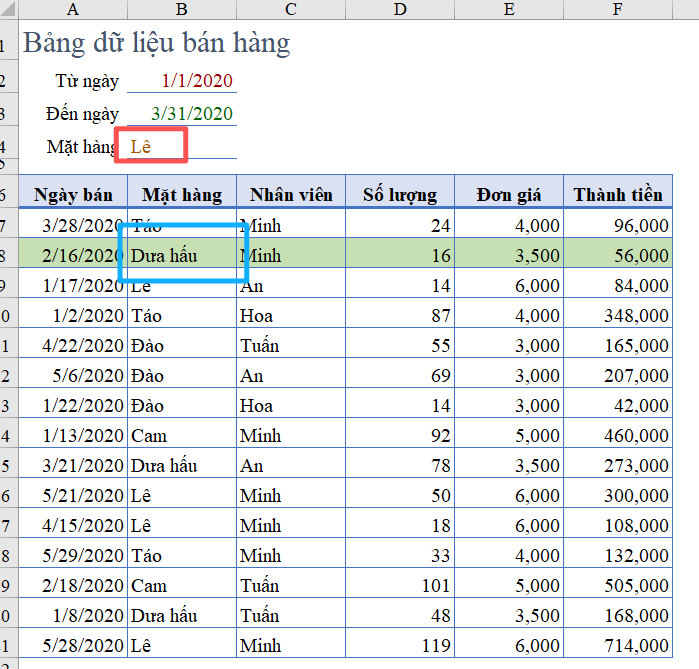
Task: Select the date cell 1/17/2020
Action: pyautogui.click(x=73, y=285)
